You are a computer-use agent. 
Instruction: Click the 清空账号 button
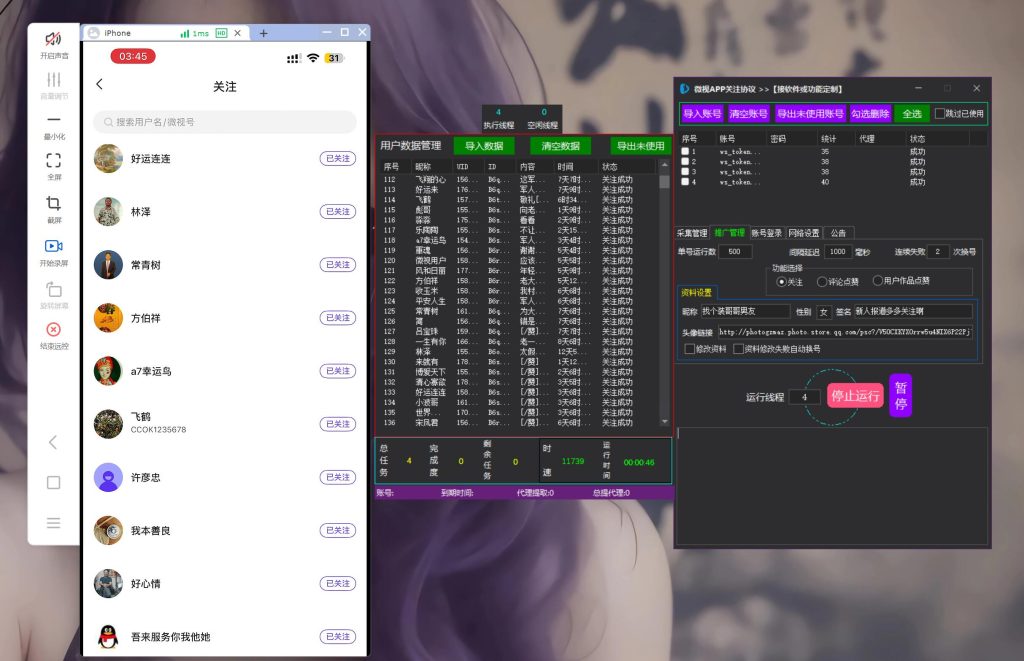coord(748,114)
